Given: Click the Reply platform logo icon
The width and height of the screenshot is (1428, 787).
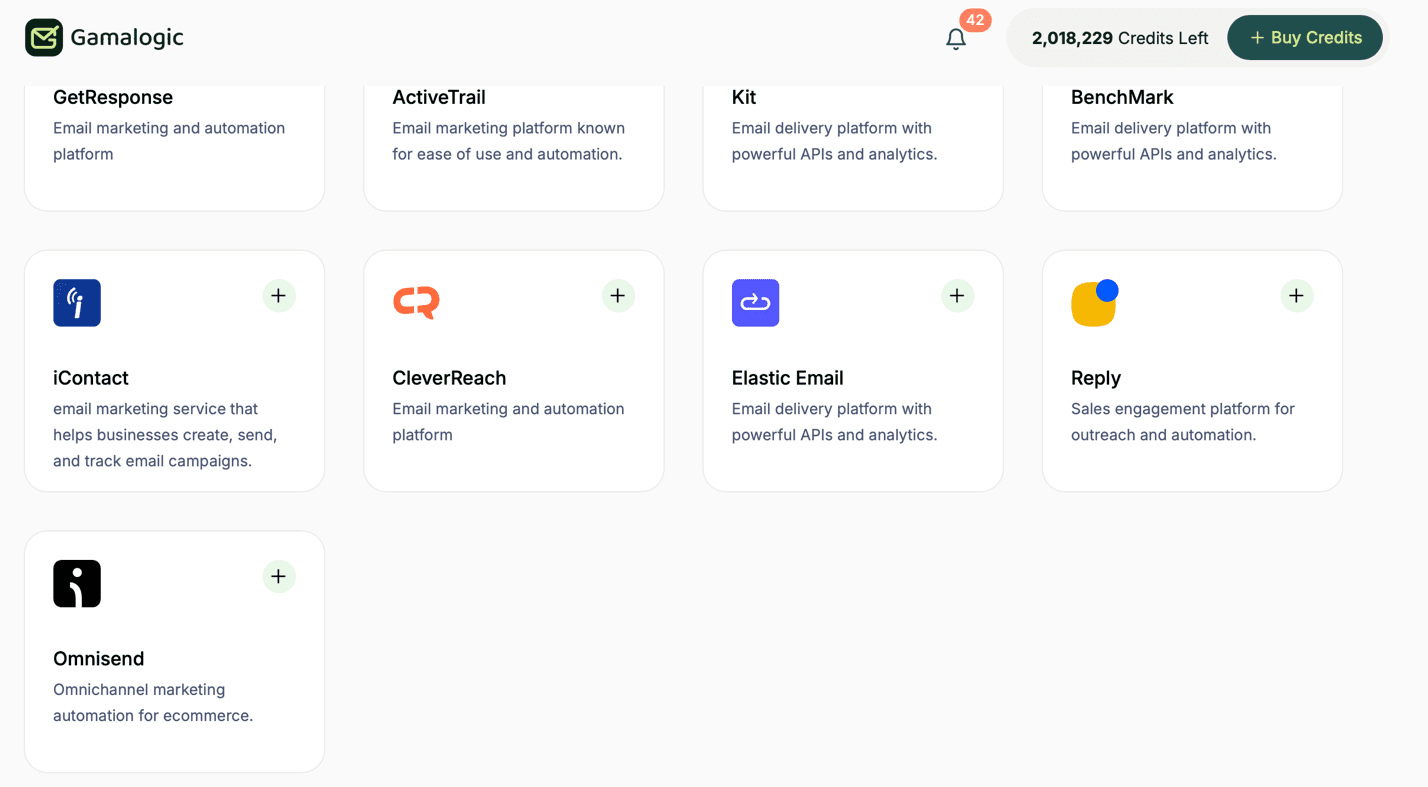Looking at the screenshot, I should coord(1094,303).
